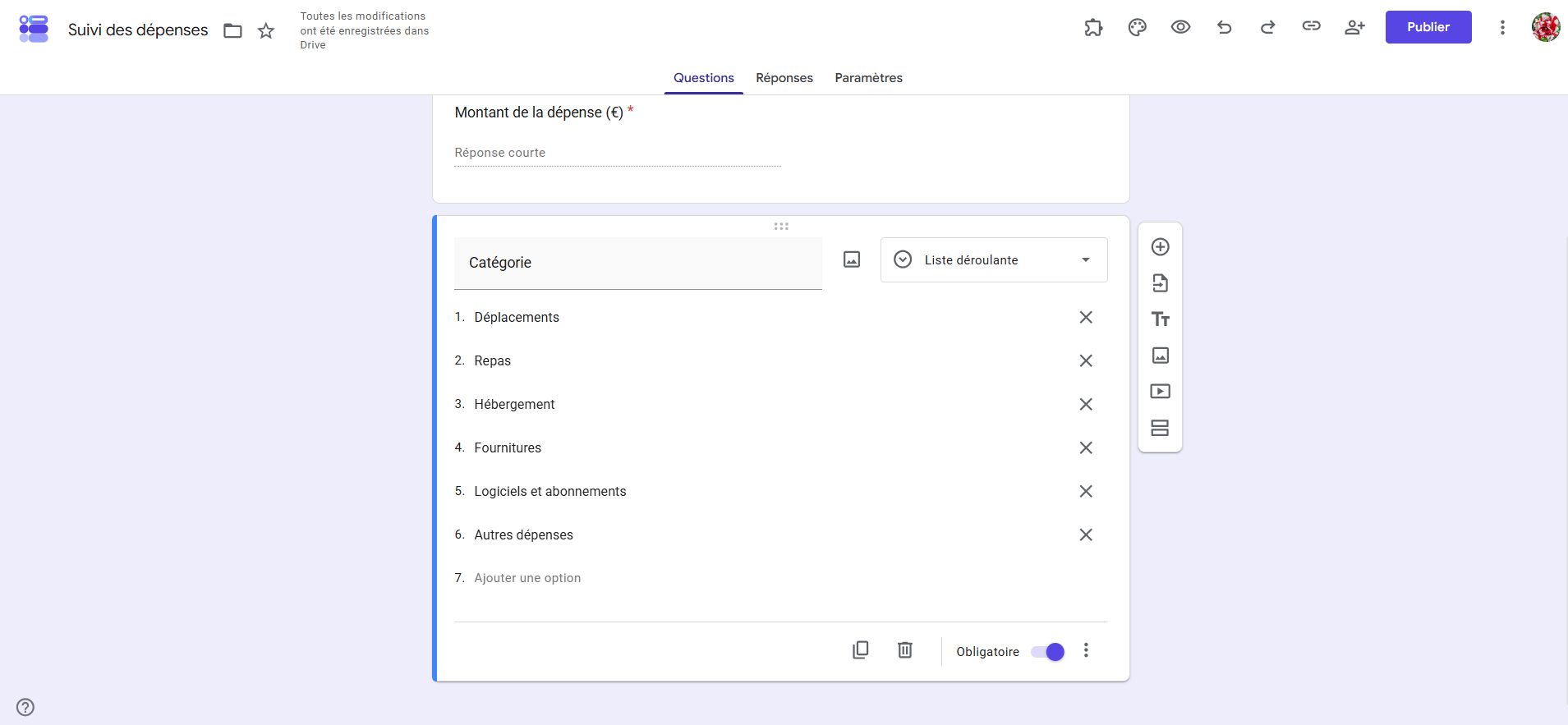1568x725 pixels.
Task: Open more options menu next to Publier
Action: pyautogui.click(x=1502, y=27)
